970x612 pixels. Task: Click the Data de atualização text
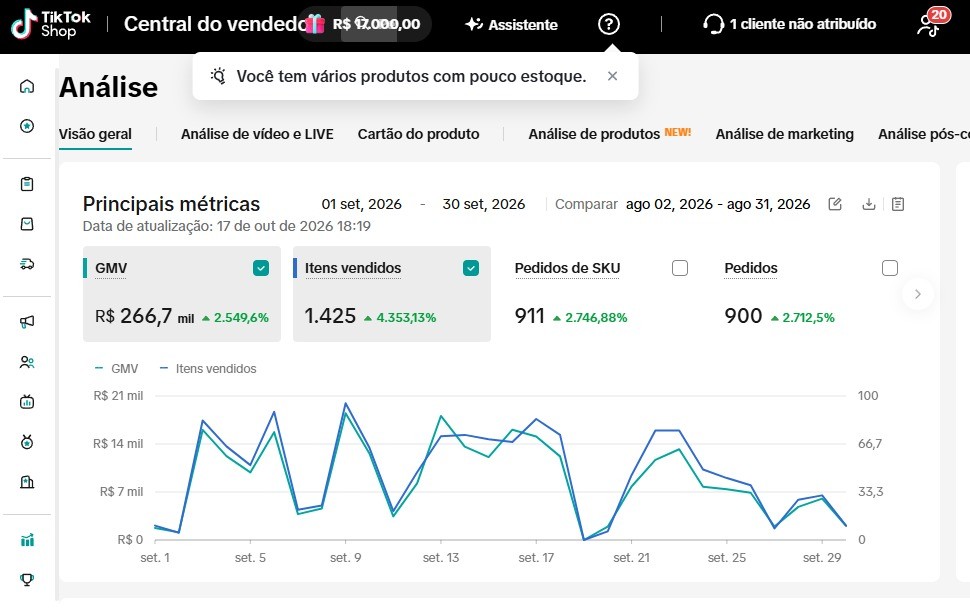226,226
